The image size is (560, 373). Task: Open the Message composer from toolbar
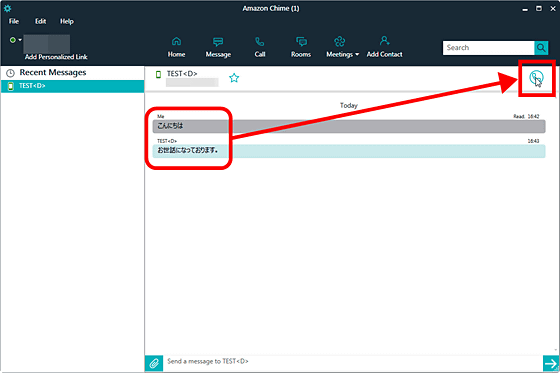point(218,47)
